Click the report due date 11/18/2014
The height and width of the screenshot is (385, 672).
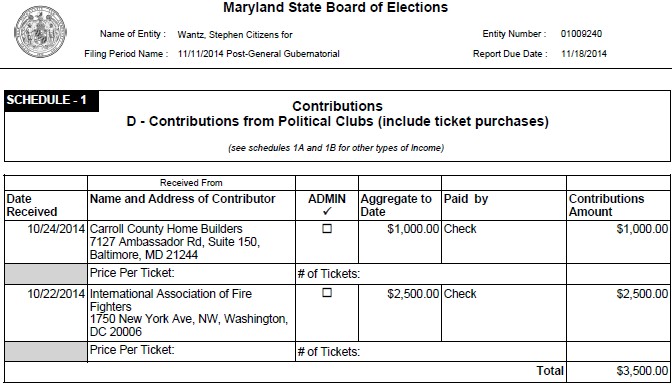click(x=584, y=54)
